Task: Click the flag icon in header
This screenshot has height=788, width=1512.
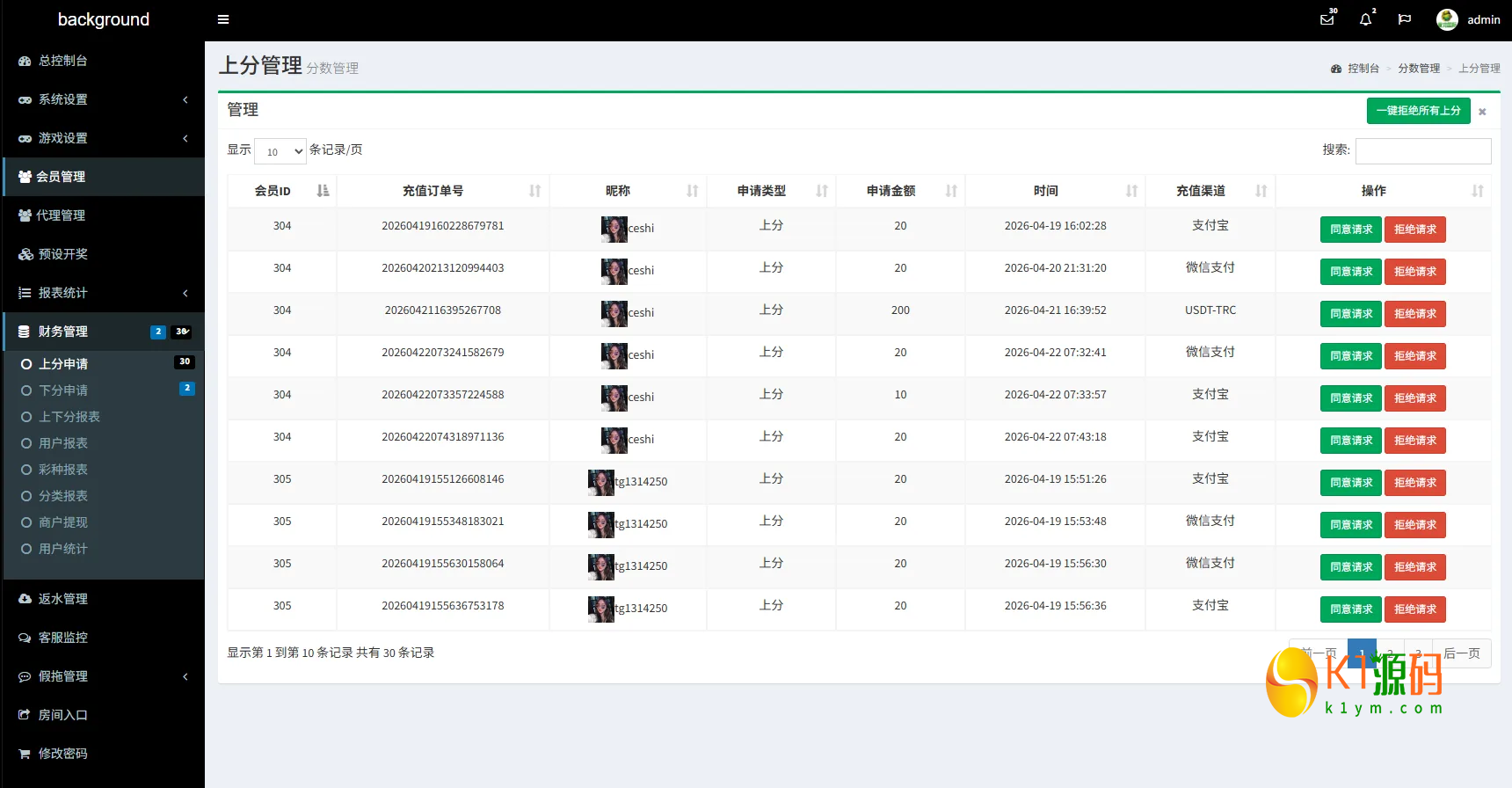Action: [1405, 19]
